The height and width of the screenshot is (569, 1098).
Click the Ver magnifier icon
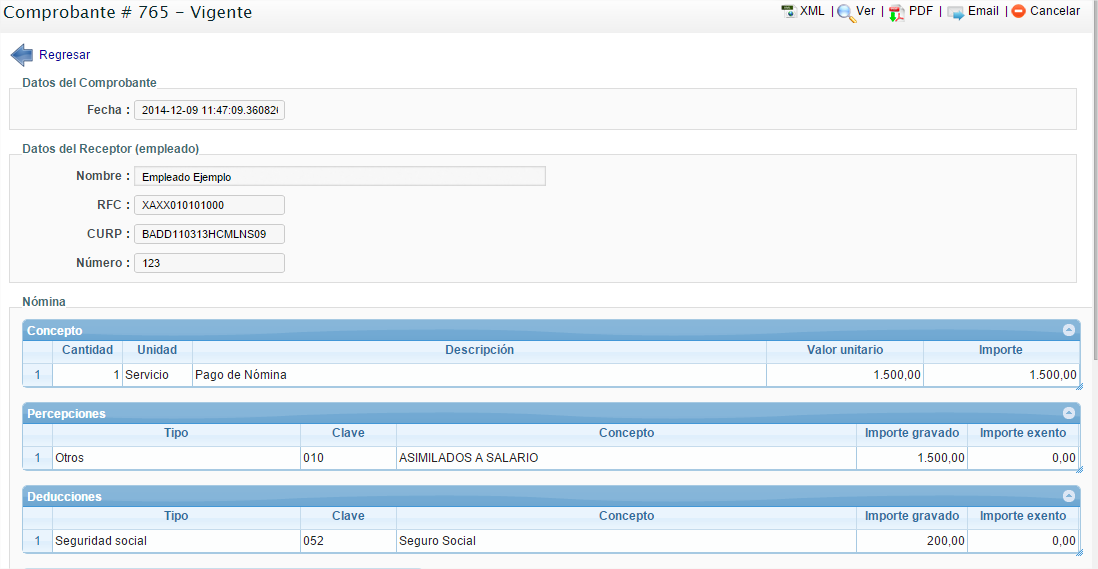tap(846, 13)
